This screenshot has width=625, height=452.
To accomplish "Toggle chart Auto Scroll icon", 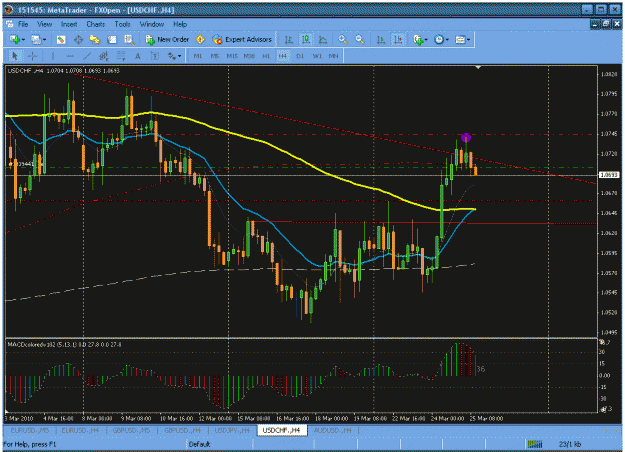I will click(x=381, y=39).
